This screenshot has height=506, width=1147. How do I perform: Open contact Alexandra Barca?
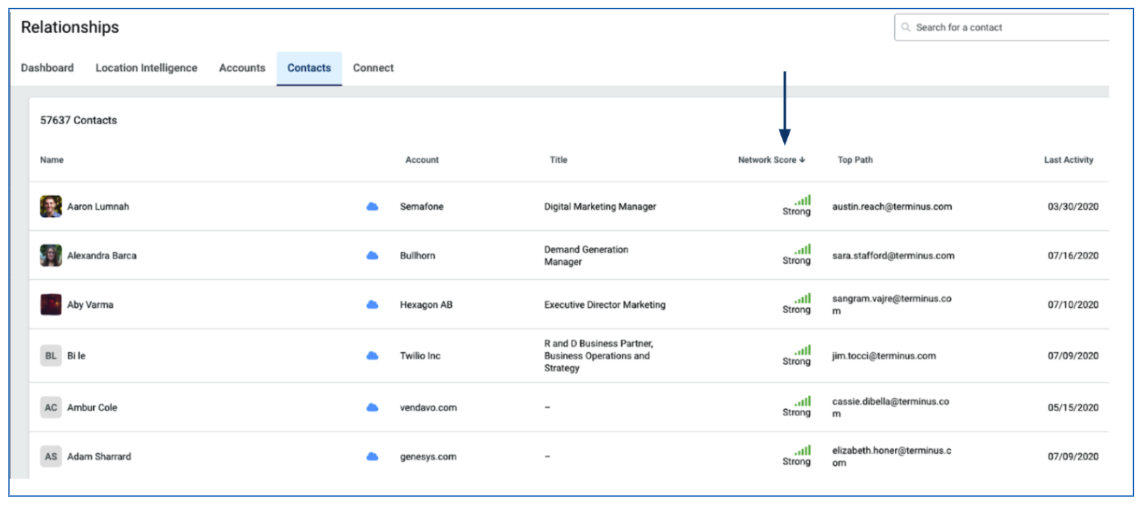tap(102, 256)
